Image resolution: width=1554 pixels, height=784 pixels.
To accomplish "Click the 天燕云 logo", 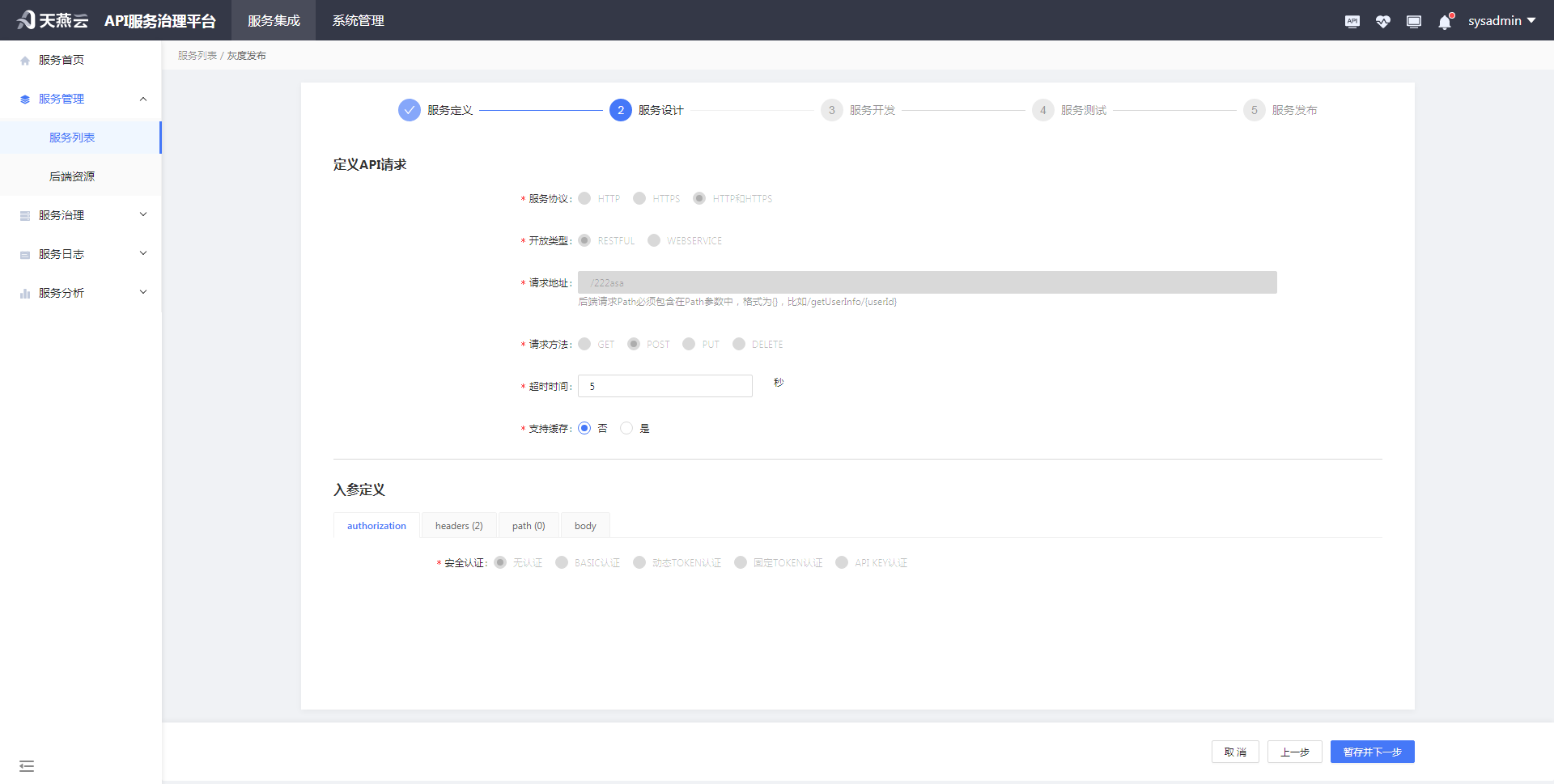I will click(51, 20).
